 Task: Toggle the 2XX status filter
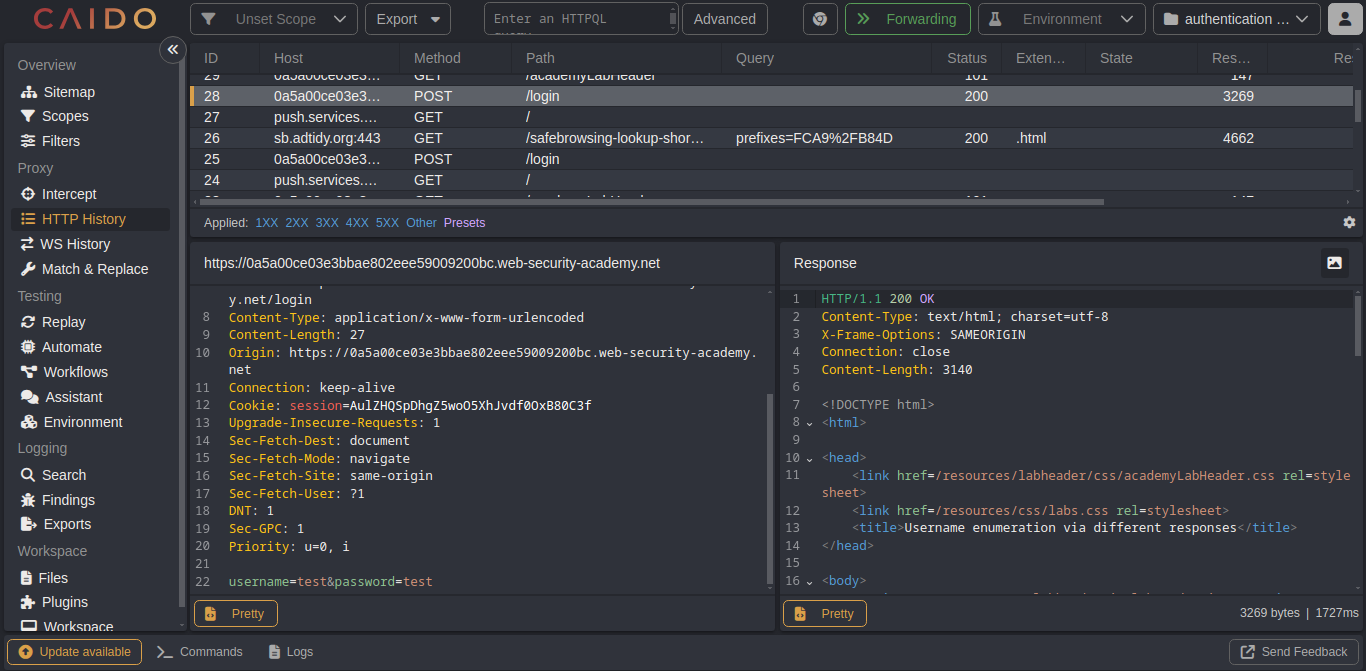click(x=296, y=223)
